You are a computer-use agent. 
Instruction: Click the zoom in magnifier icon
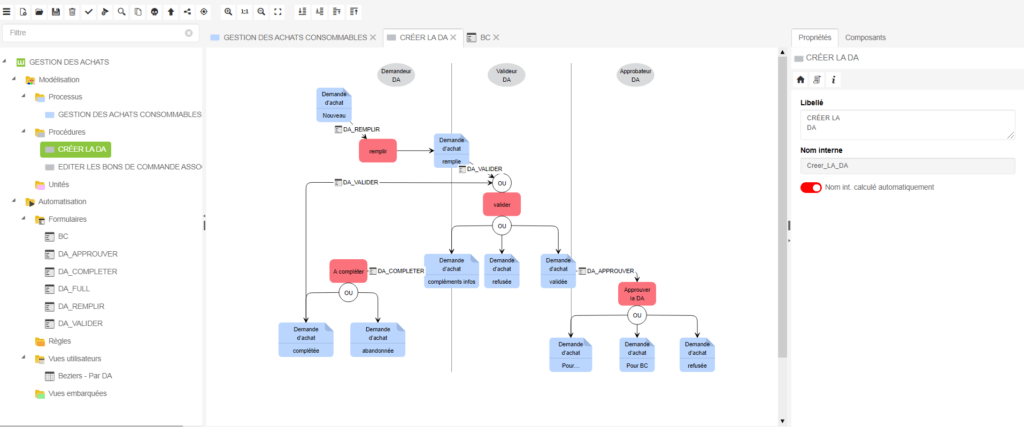pos(228,11)
